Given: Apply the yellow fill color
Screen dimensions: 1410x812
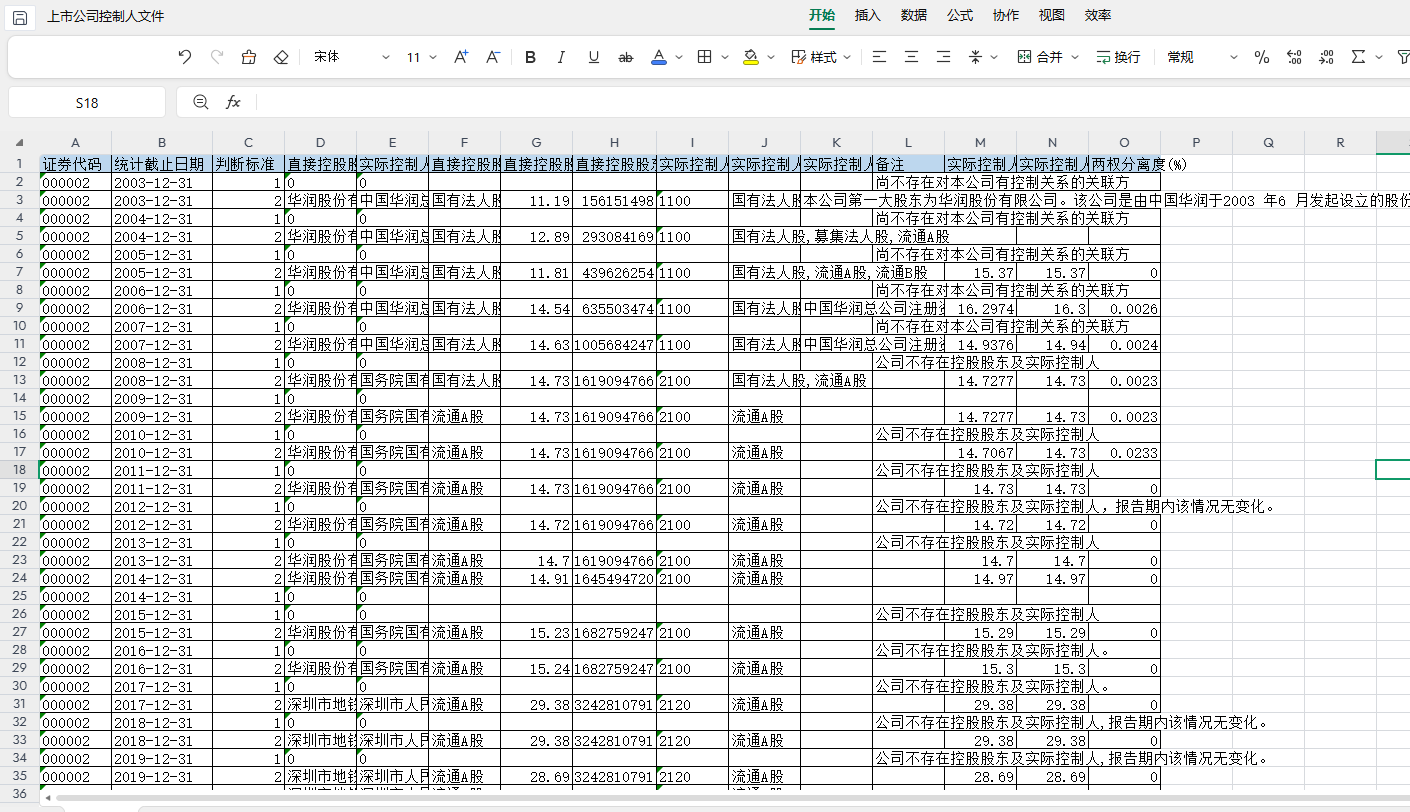Looking at the screenshot, I should (x=751, y=57).
